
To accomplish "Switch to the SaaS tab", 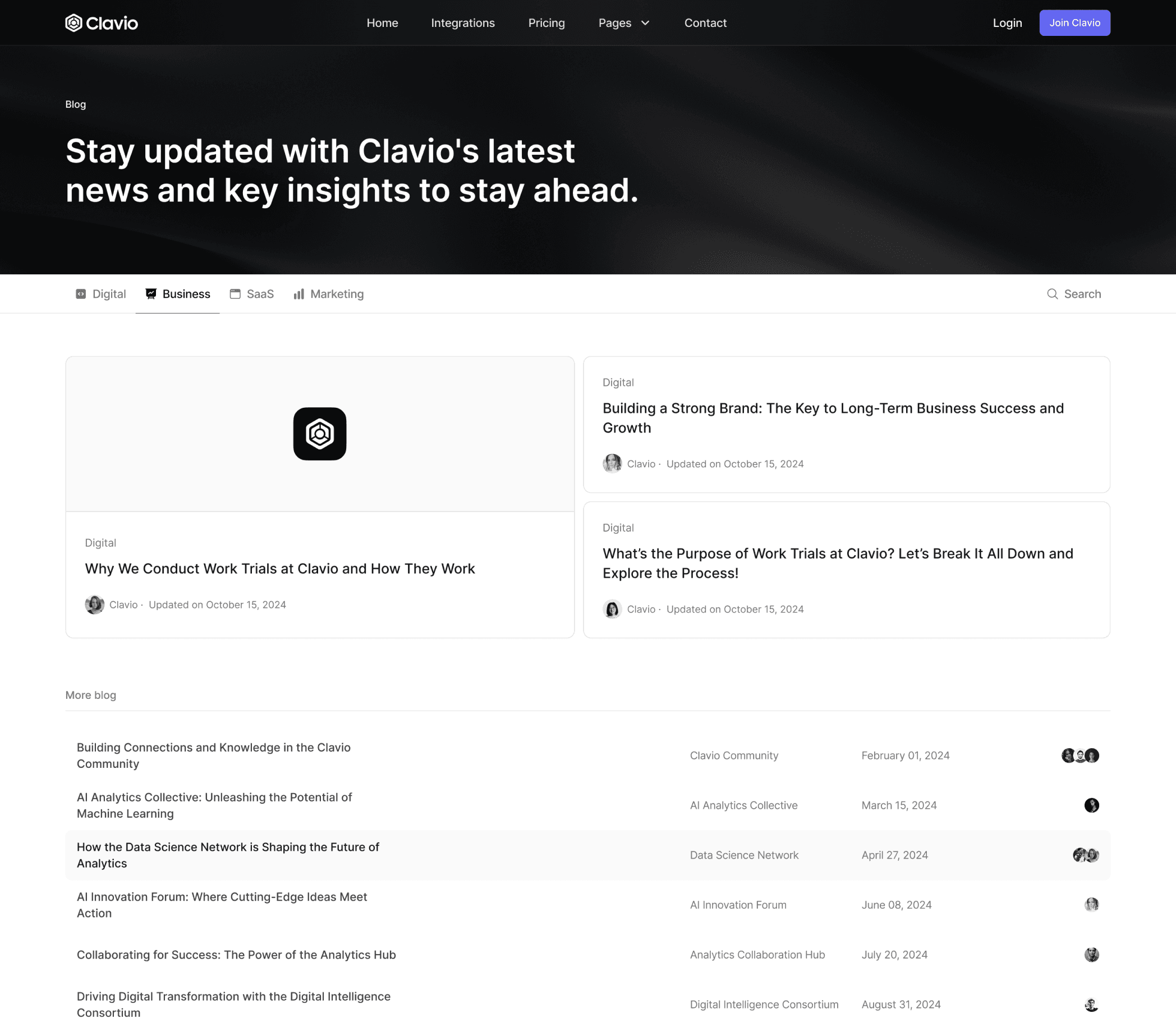I will [252, 294].
